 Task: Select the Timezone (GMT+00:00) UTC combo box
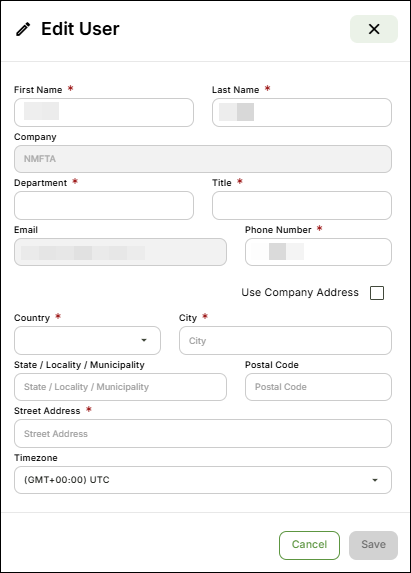pyautogui.click(x=203, y=480)
